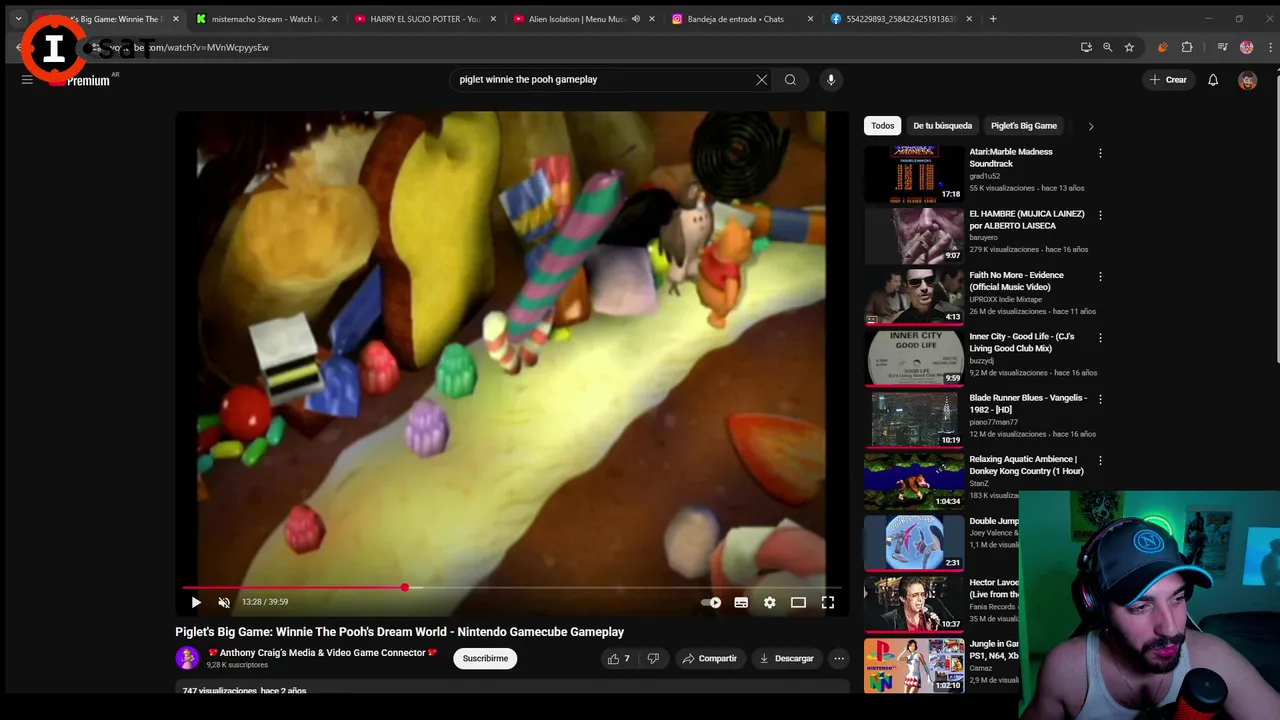Open the Faith No More - Evidence title

[x=1016, y=281]
